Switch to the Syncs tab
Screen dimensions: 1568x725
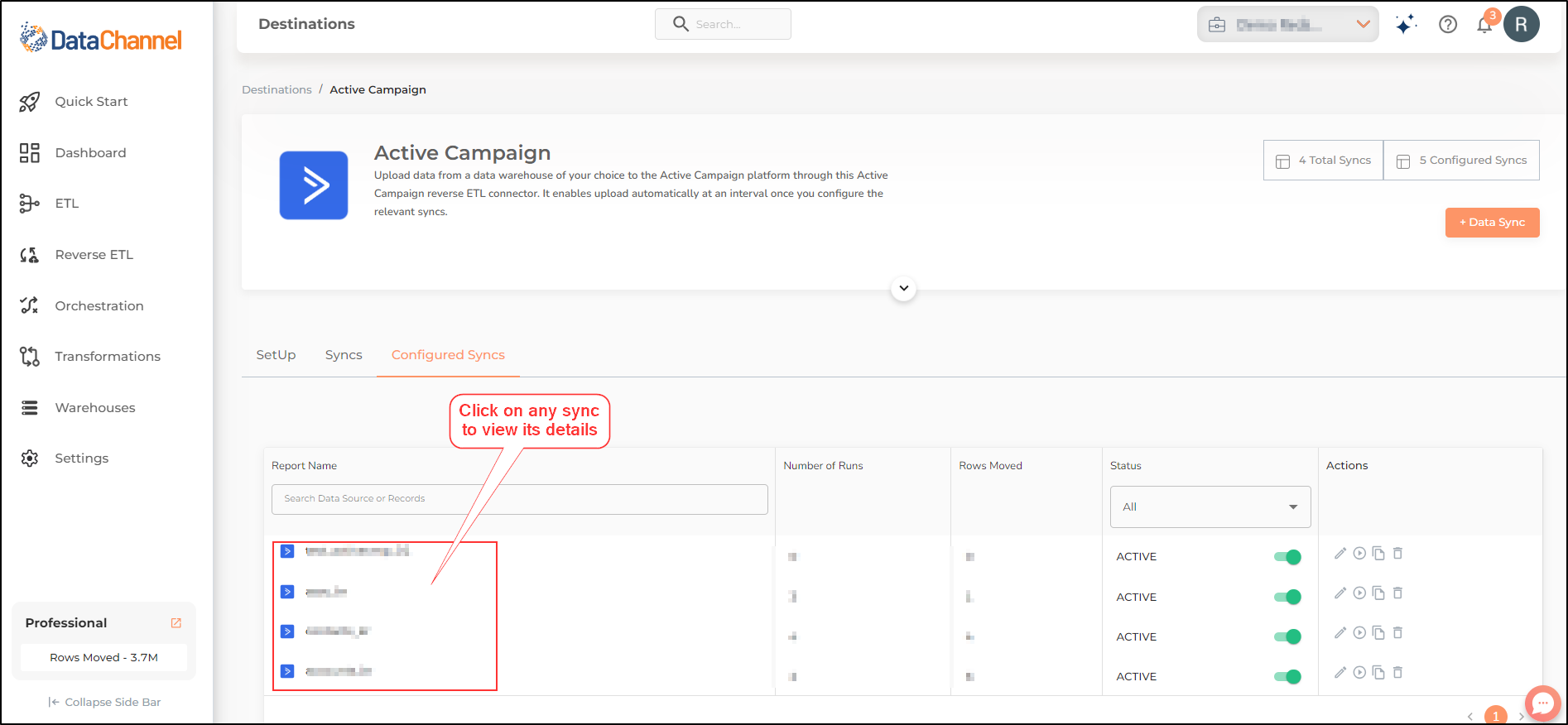(x=344, y=355)
